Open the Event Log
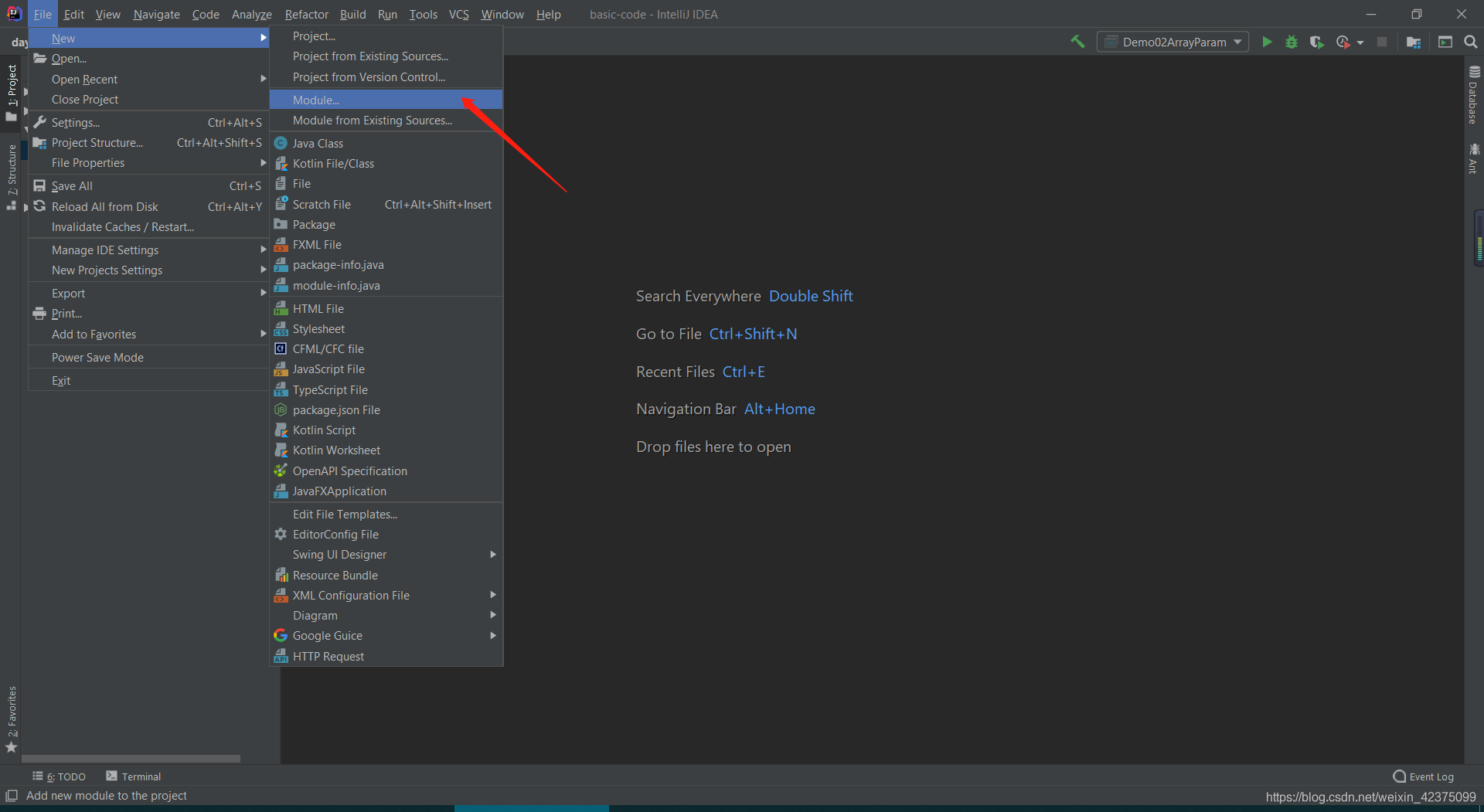1484x812 pixels. click(1423, 776)
